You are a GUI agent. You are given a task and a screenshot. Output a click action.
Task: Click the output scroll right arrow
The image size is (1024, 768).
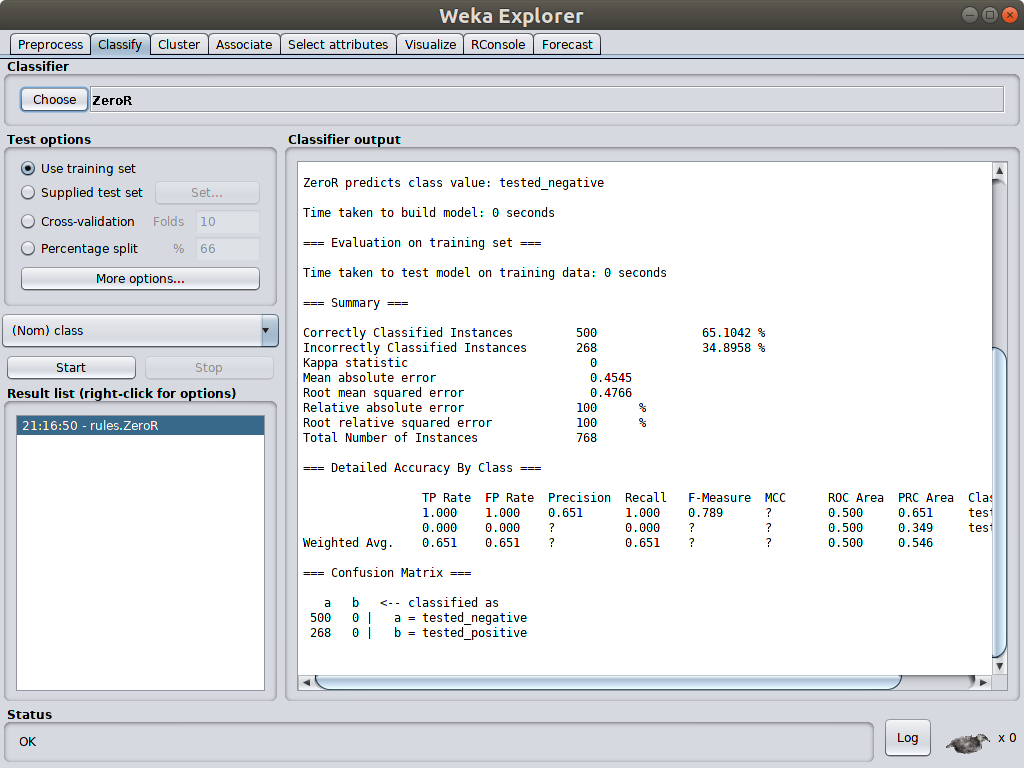984,682
